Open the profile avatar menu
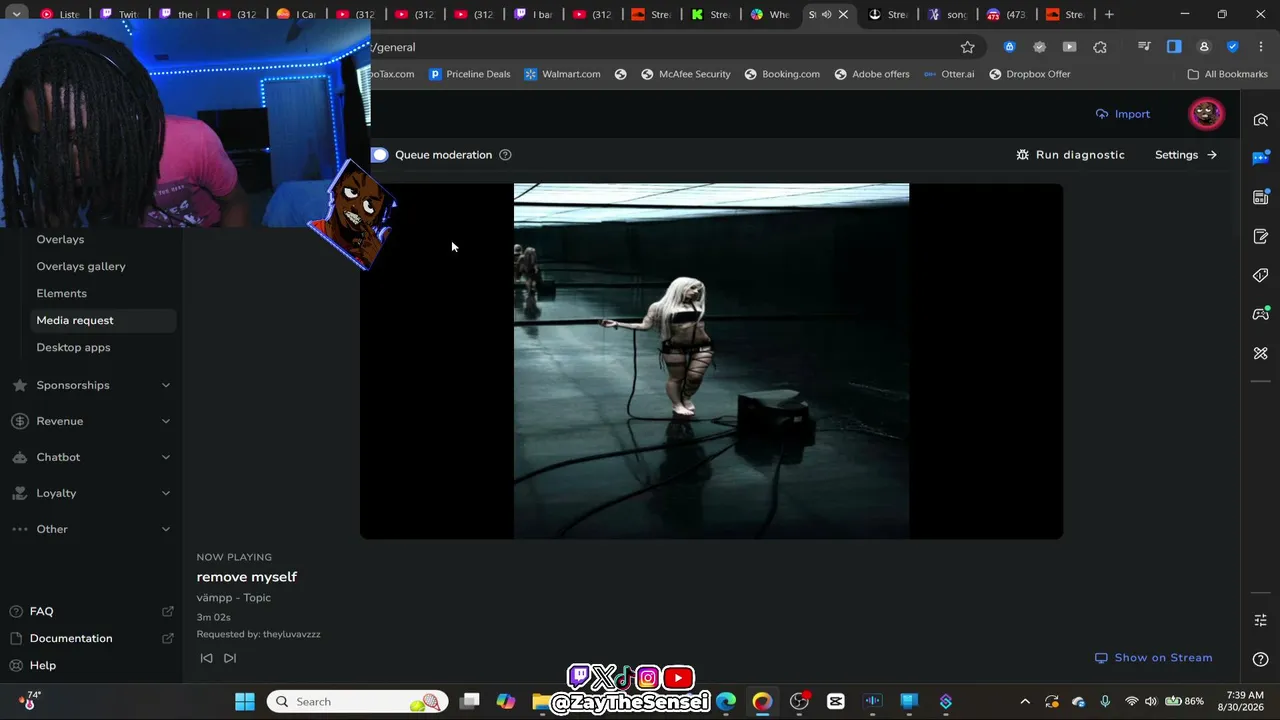 tap(1206, 114)
